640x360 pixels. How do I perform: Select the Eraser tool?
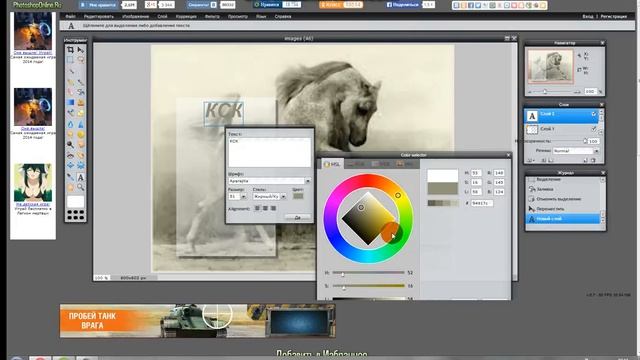pyautogui.click(x=70, y=92)
